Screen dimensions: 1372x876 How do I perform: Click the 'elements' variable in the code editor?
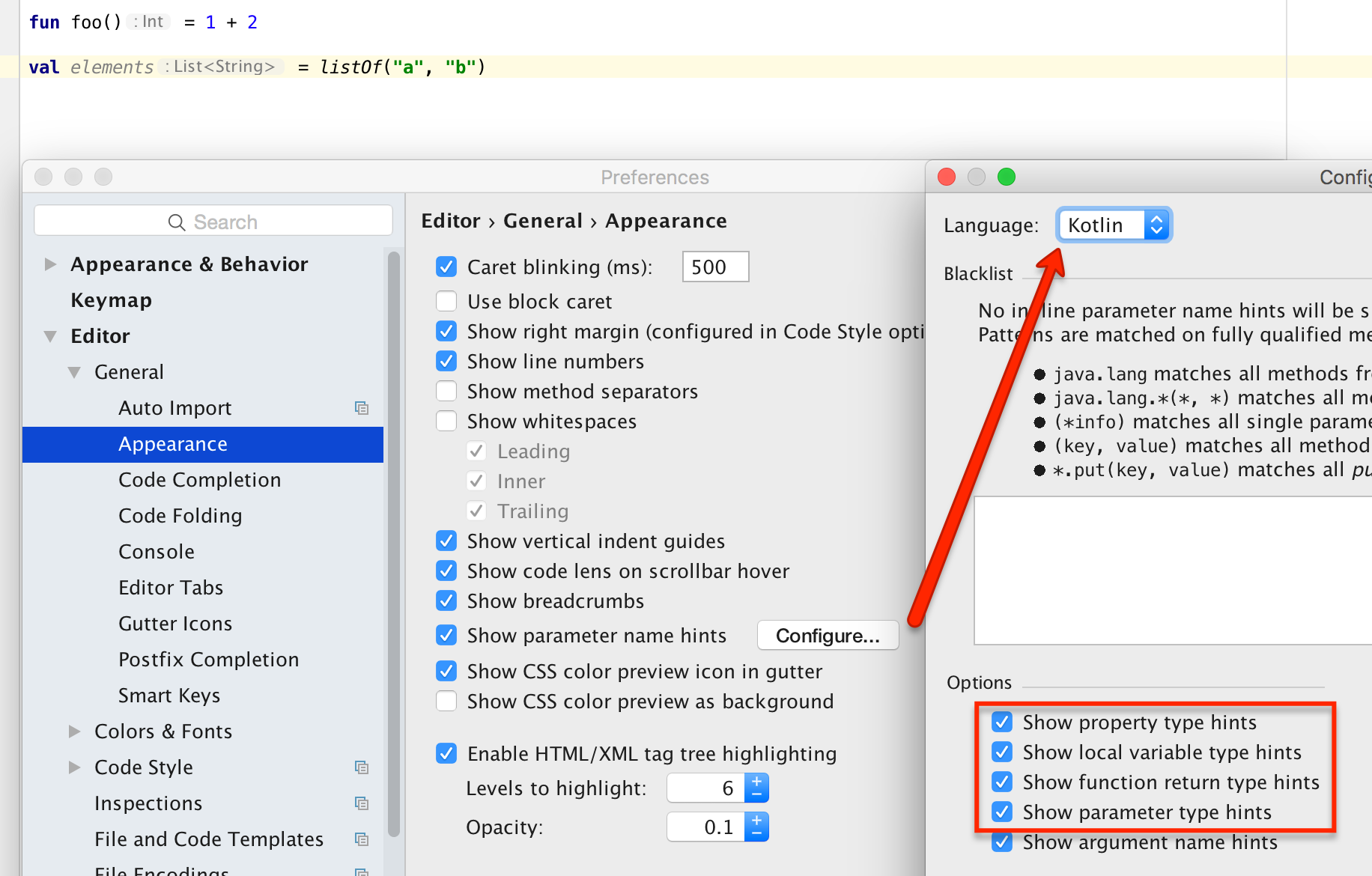(112, 67)
